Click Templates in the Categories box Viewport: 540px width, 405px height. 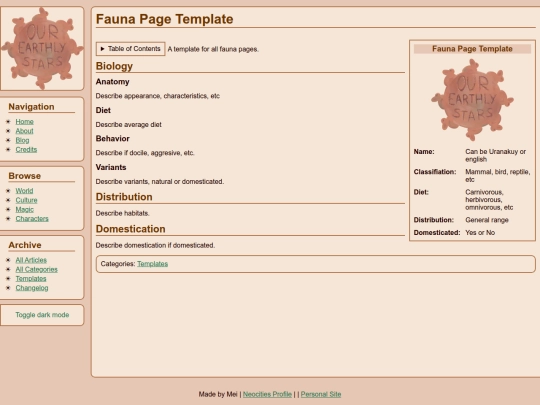153,264
